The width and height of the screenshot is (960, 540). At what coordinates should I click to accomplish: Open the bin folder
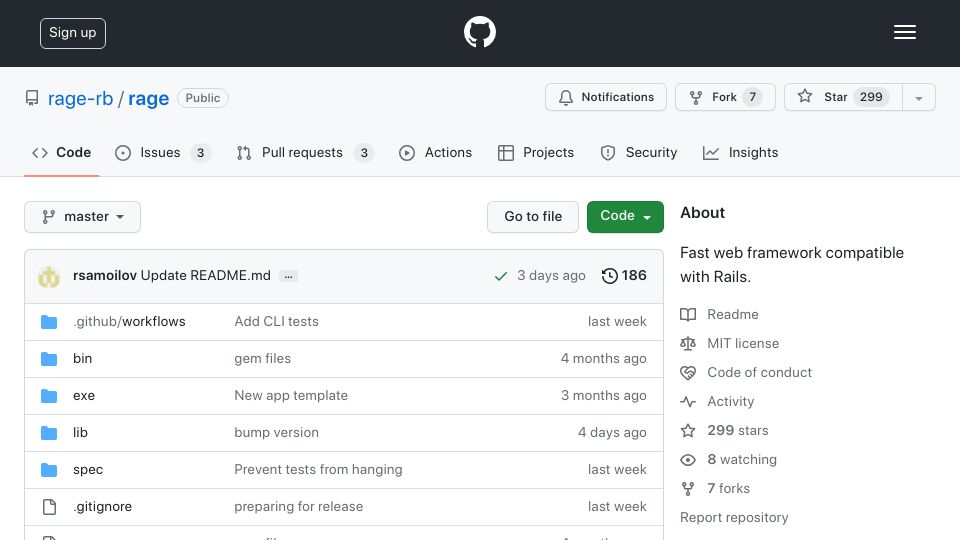tap(83, 358)
